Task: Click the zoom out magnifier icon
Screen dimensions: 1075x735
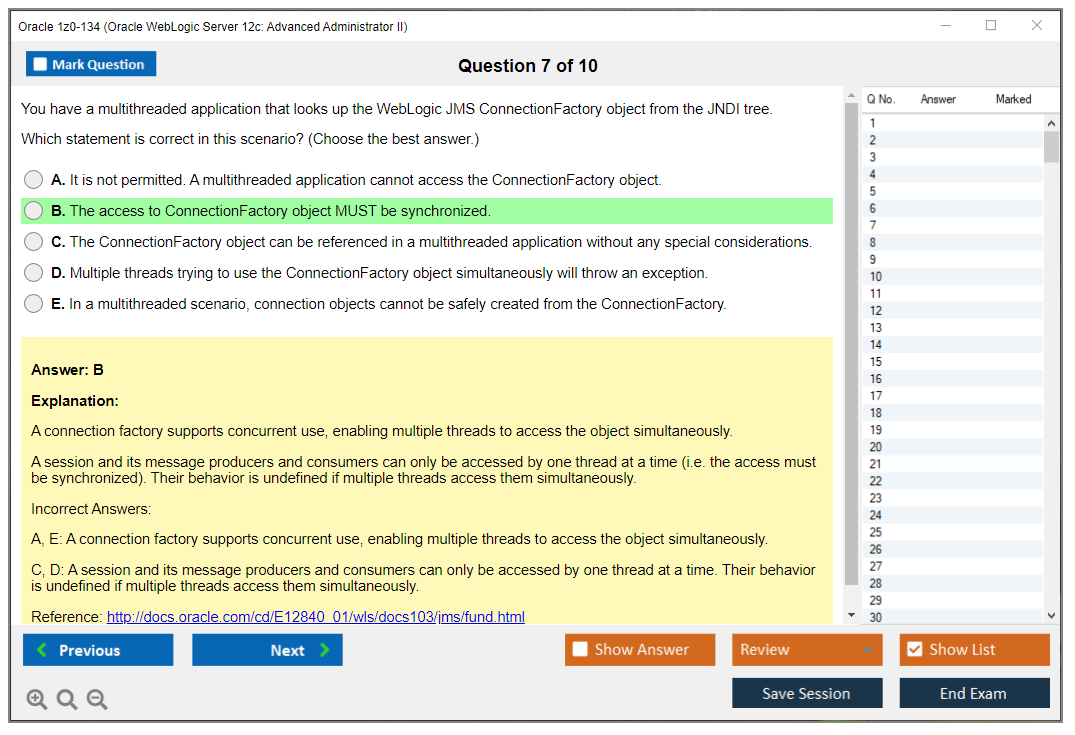Action: [97, 699]
